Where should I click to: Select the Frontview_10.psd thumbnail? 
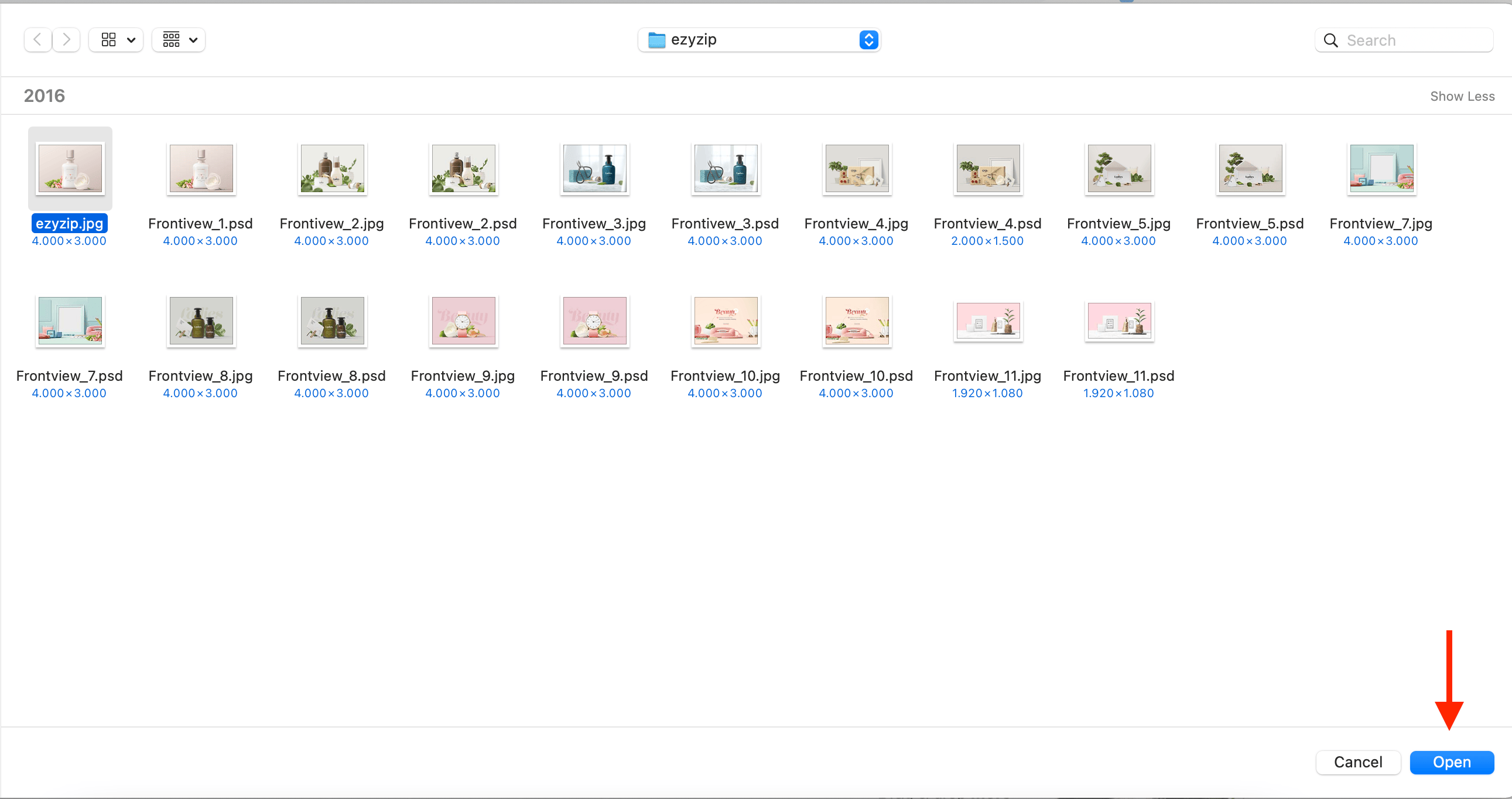pos(857,321)
